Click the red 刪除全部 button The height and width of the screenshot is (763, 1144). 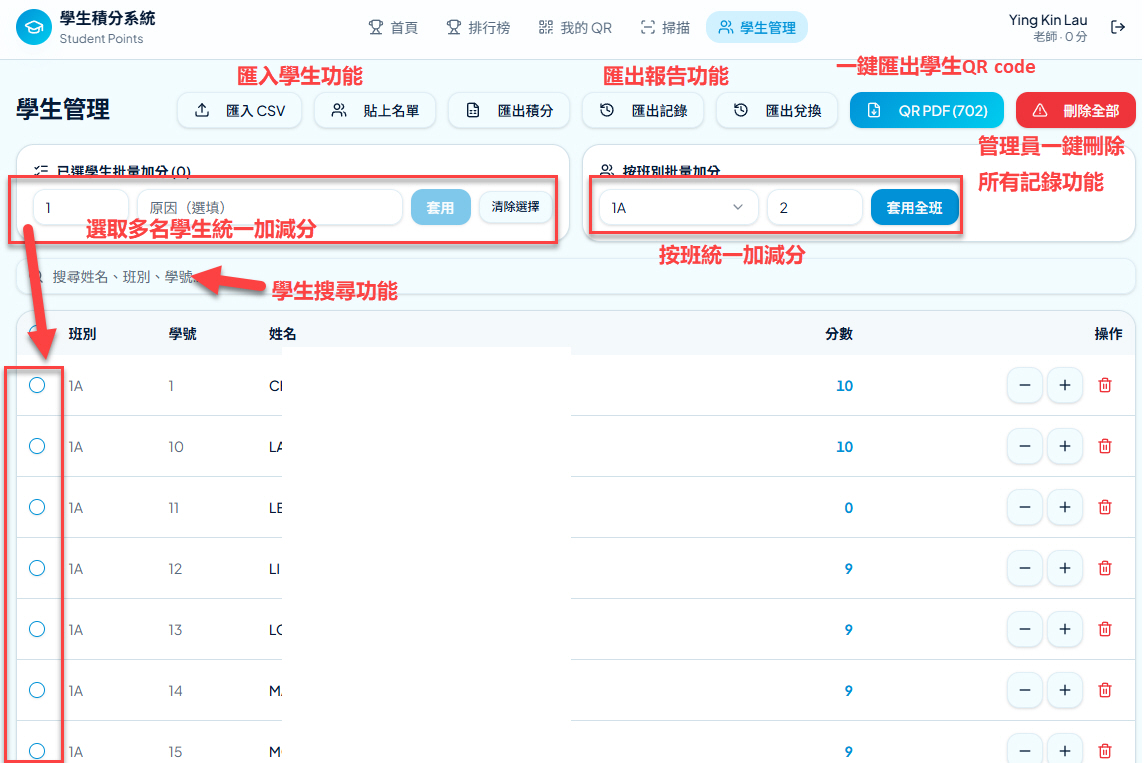[x=1075, y=110]
